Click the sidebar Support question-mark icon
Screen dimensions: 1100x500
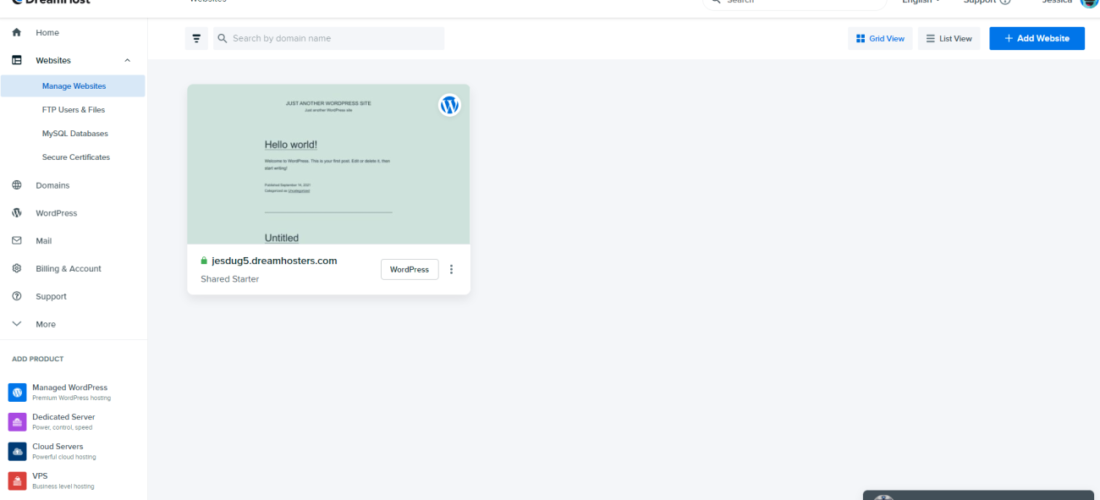(17, 296)
